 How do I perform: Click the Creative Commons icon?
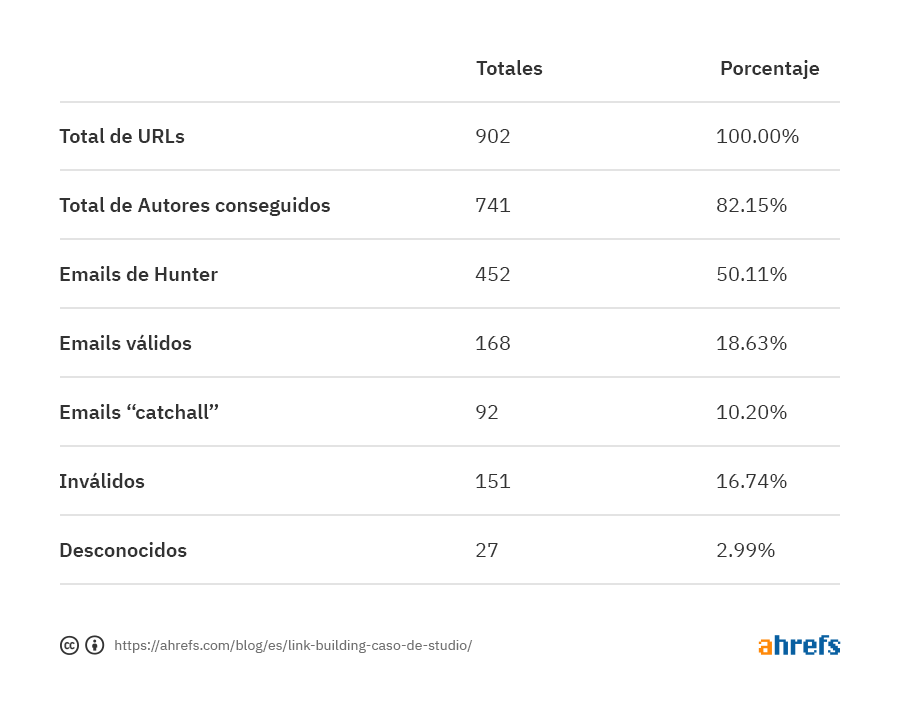click(69, 645)
